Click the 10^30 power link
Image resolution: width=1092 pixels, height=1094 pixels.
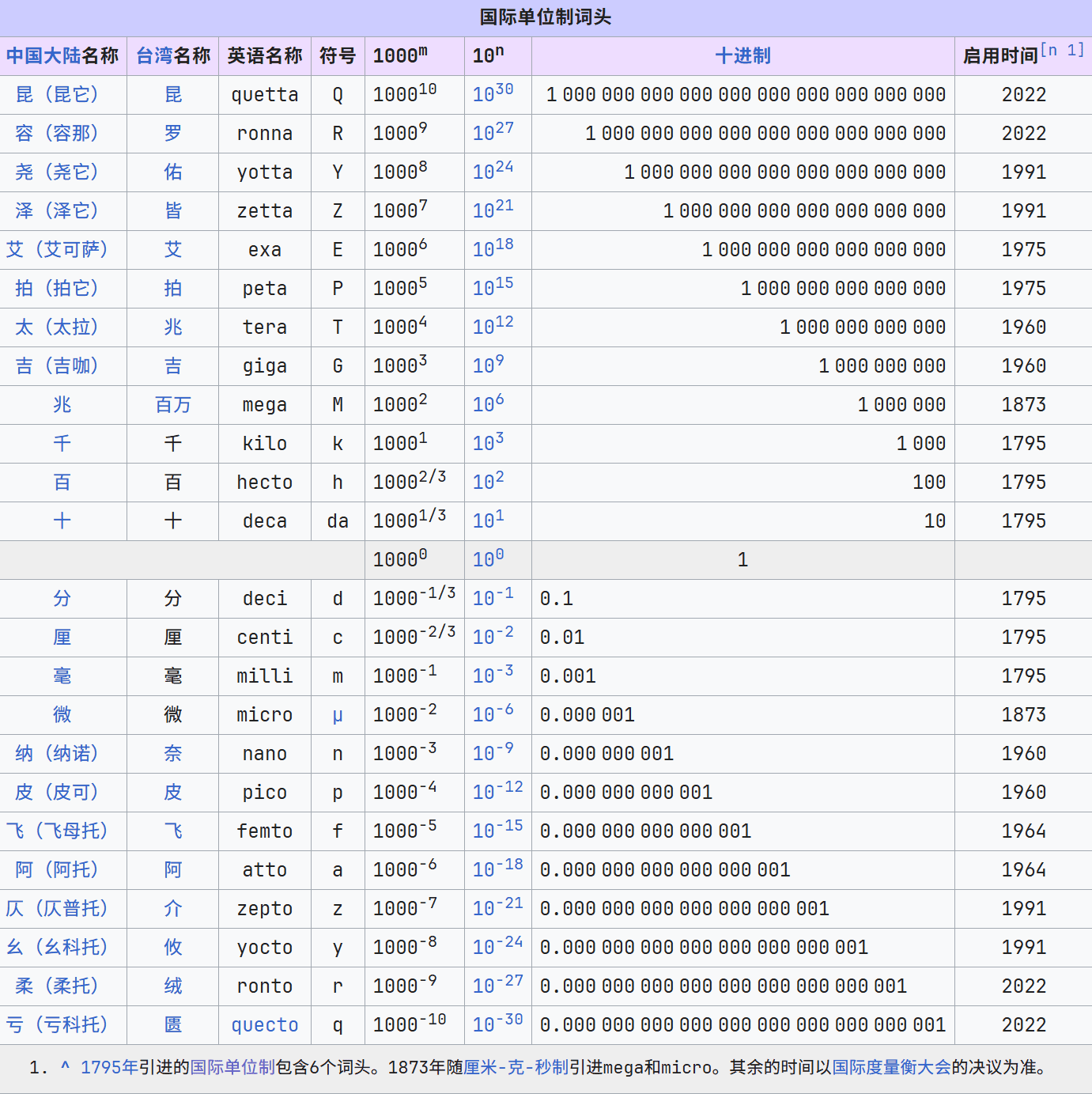point(493,93)
